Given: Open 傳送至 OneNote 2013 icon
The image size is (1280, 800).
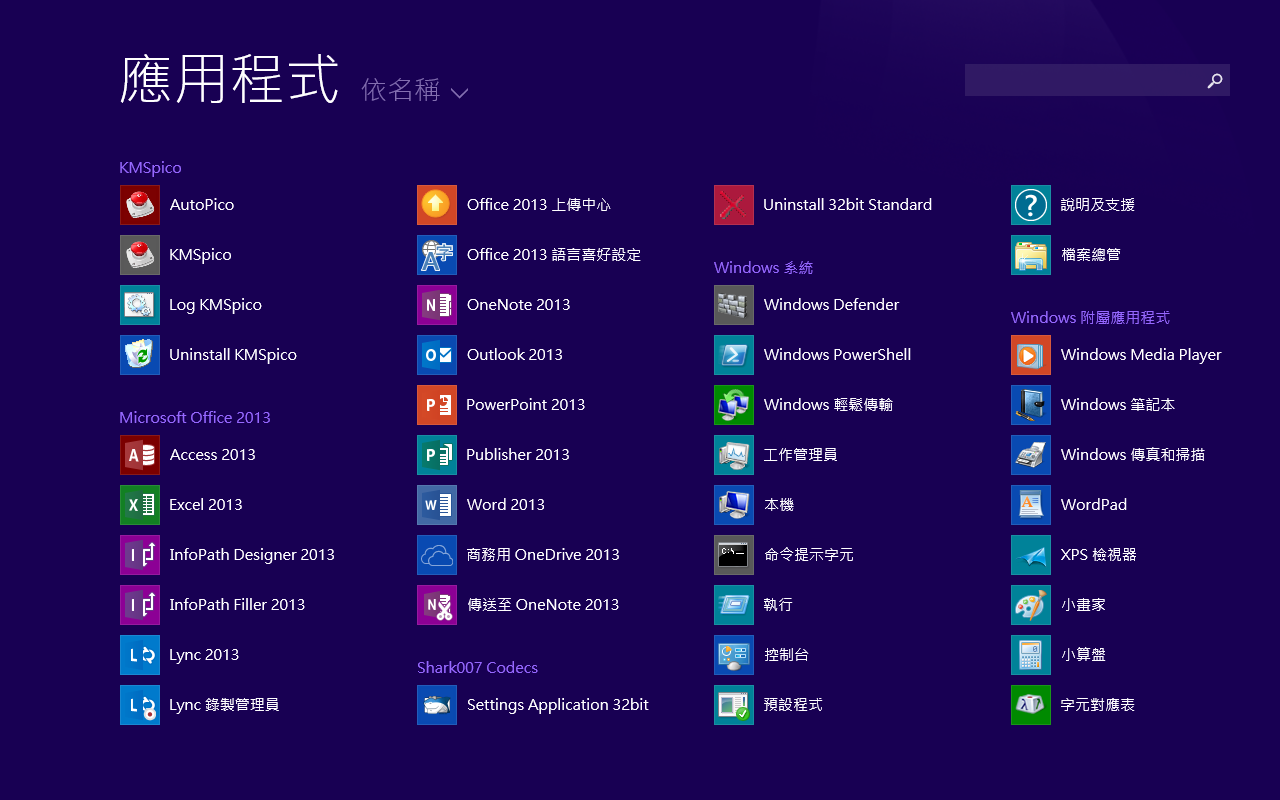Looking at the screenshot, I should click(x=437, y=605).
